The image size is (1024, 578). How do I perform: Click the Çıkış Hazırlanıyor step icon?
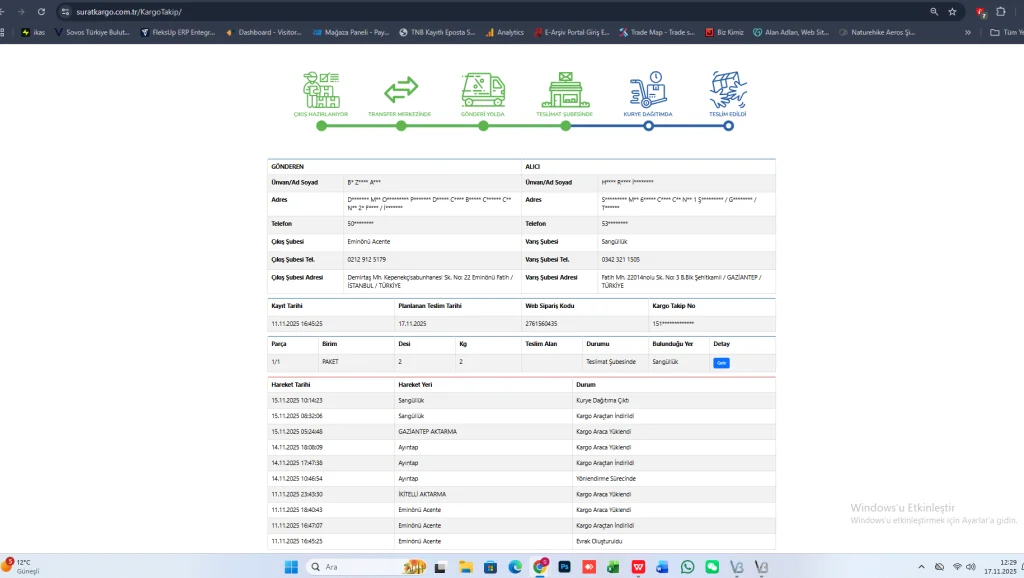pos(320,90)
